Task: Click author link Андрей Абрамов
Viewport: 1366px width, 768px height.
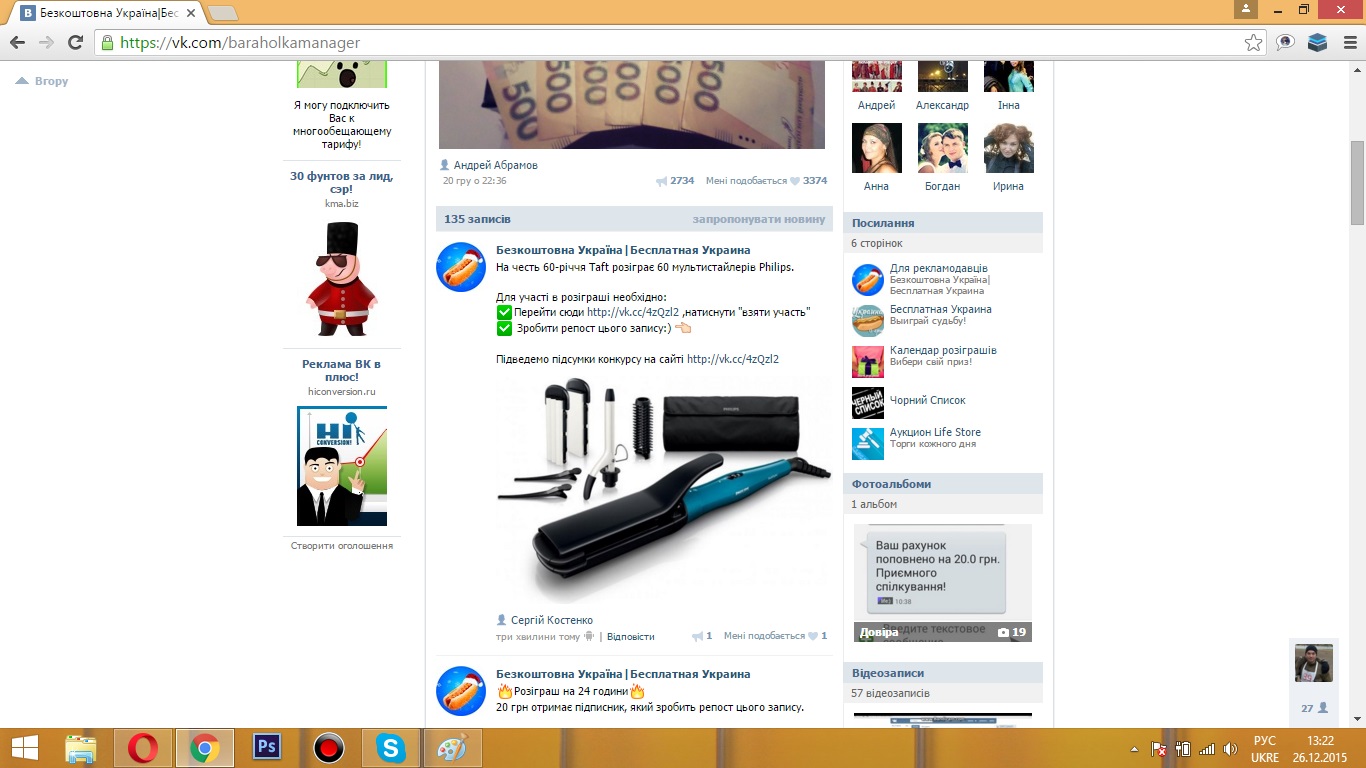Action: pyautogui.click(x=495, y=165)
